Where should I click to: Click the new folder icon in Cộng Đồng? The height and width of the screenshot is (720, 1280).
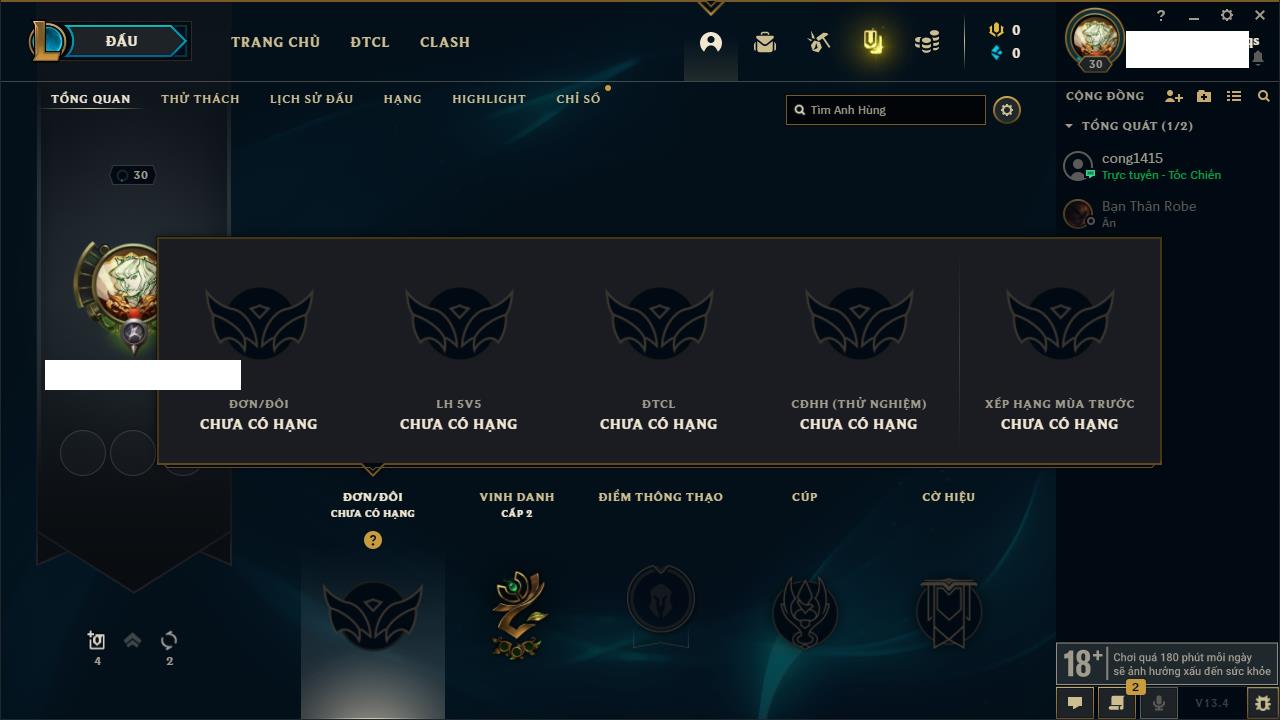pos(1204,96)
